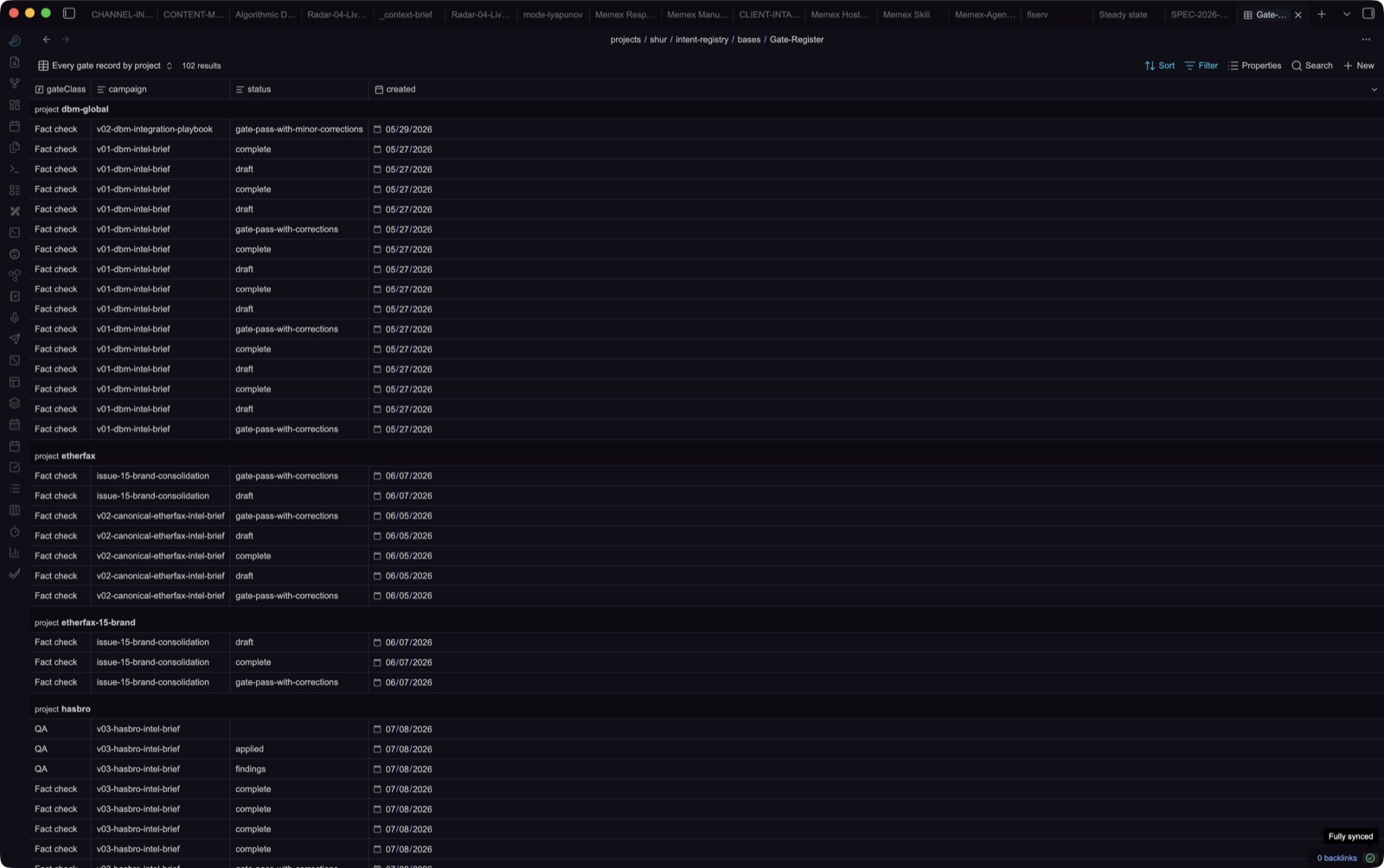
Task: Switch to the CHANNEL-IN… tab
Action: 121,15
